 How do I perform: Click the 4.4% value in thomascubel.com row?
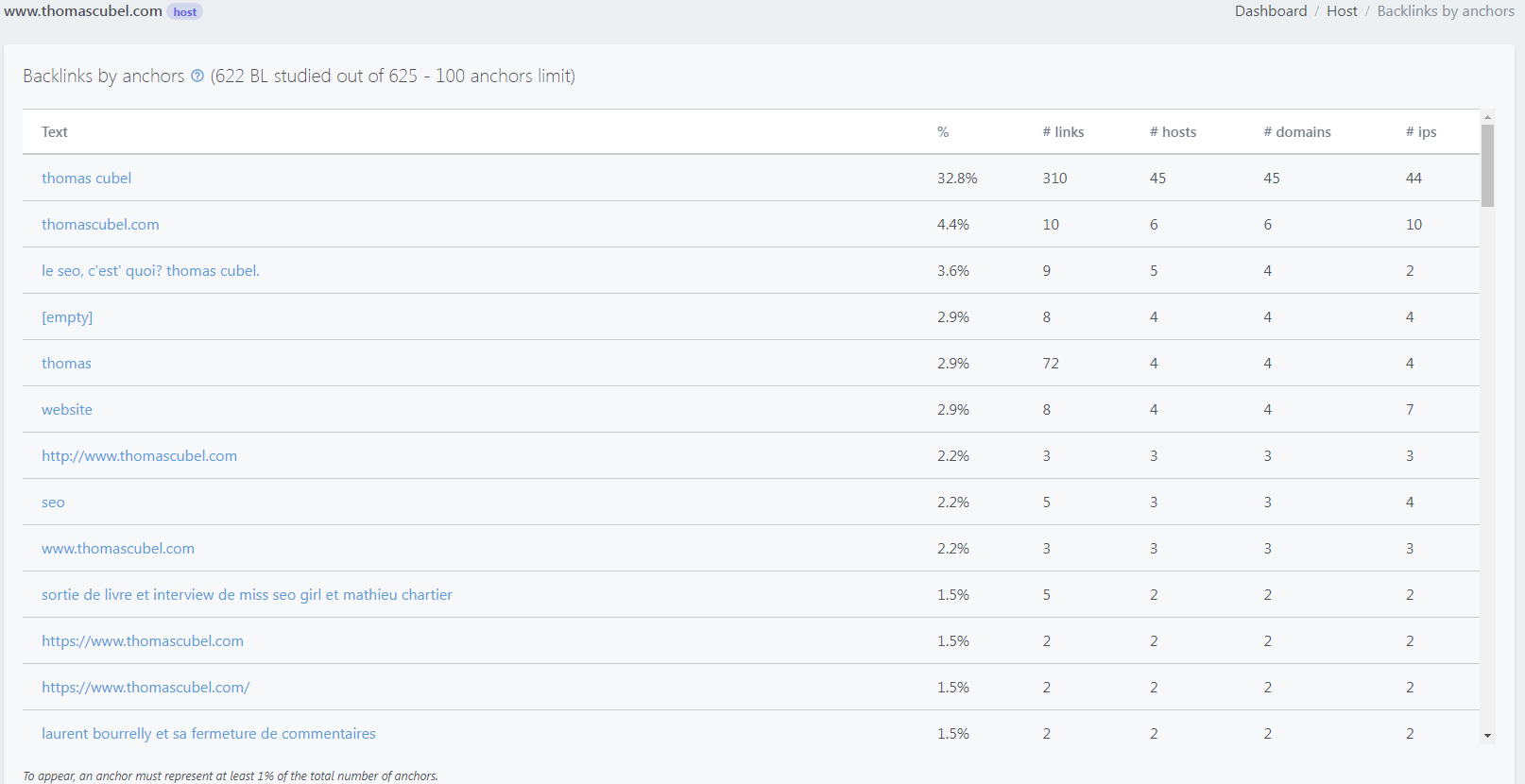(x=953, y=225)
